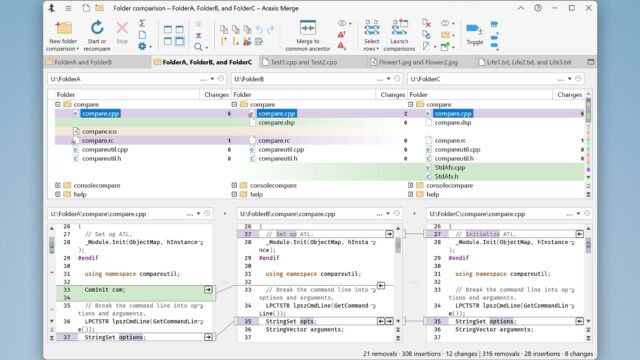
Task: Click New folder comparison button
Action: tap(63, 36)
